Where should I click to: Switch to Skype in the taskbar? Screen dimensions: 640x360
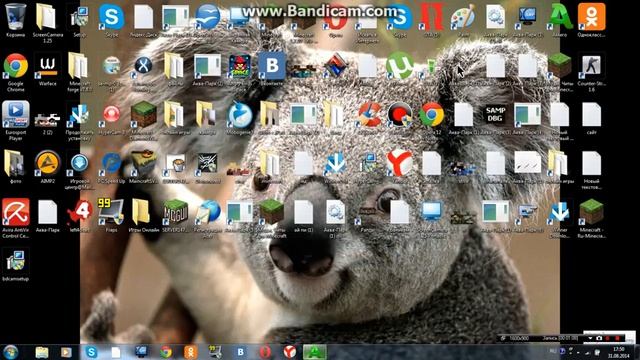tap(91, 352)
